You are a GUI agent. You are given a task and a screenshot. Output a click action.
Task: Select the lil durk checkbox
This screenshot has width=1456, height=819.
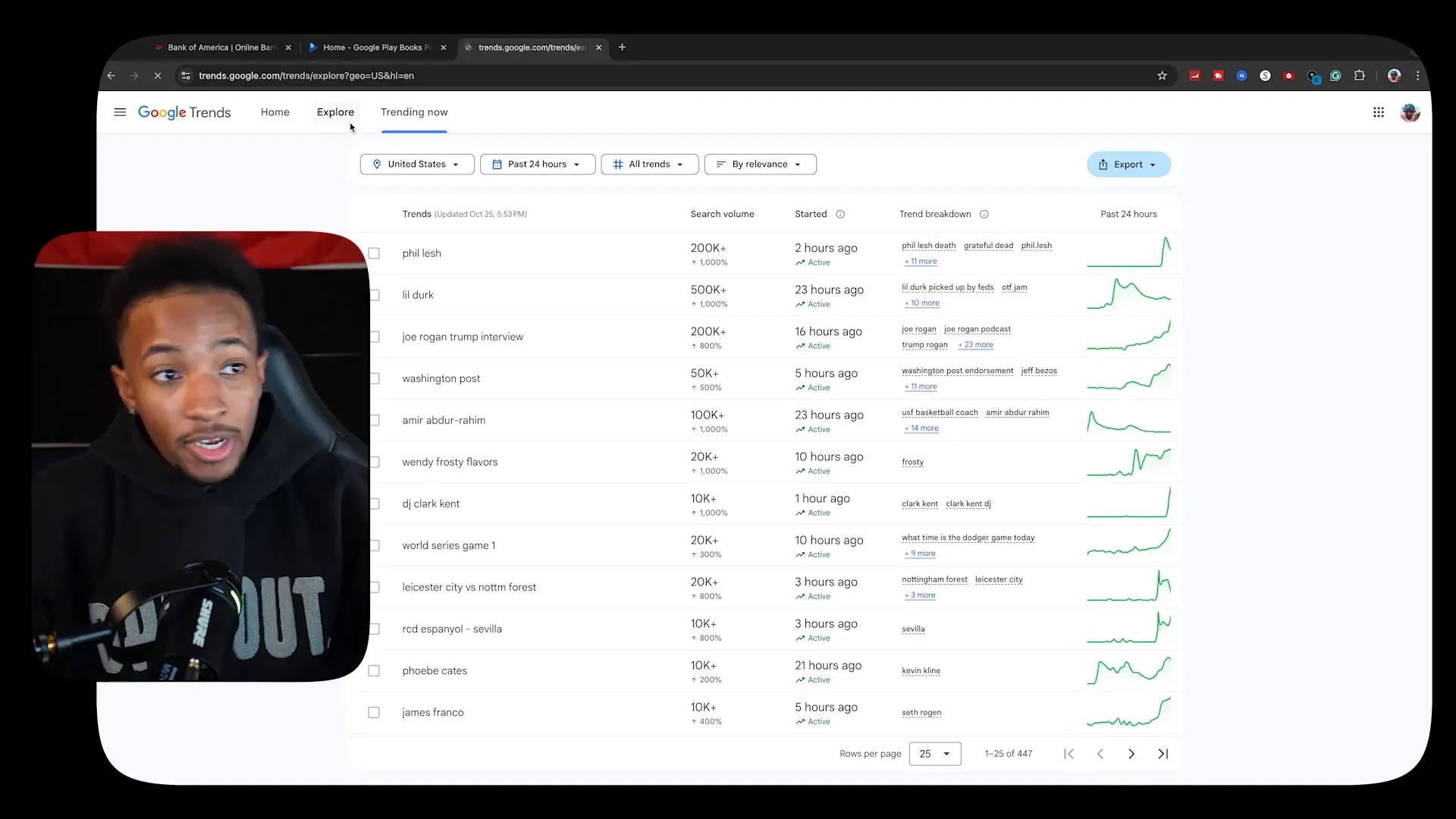point(374,295)
